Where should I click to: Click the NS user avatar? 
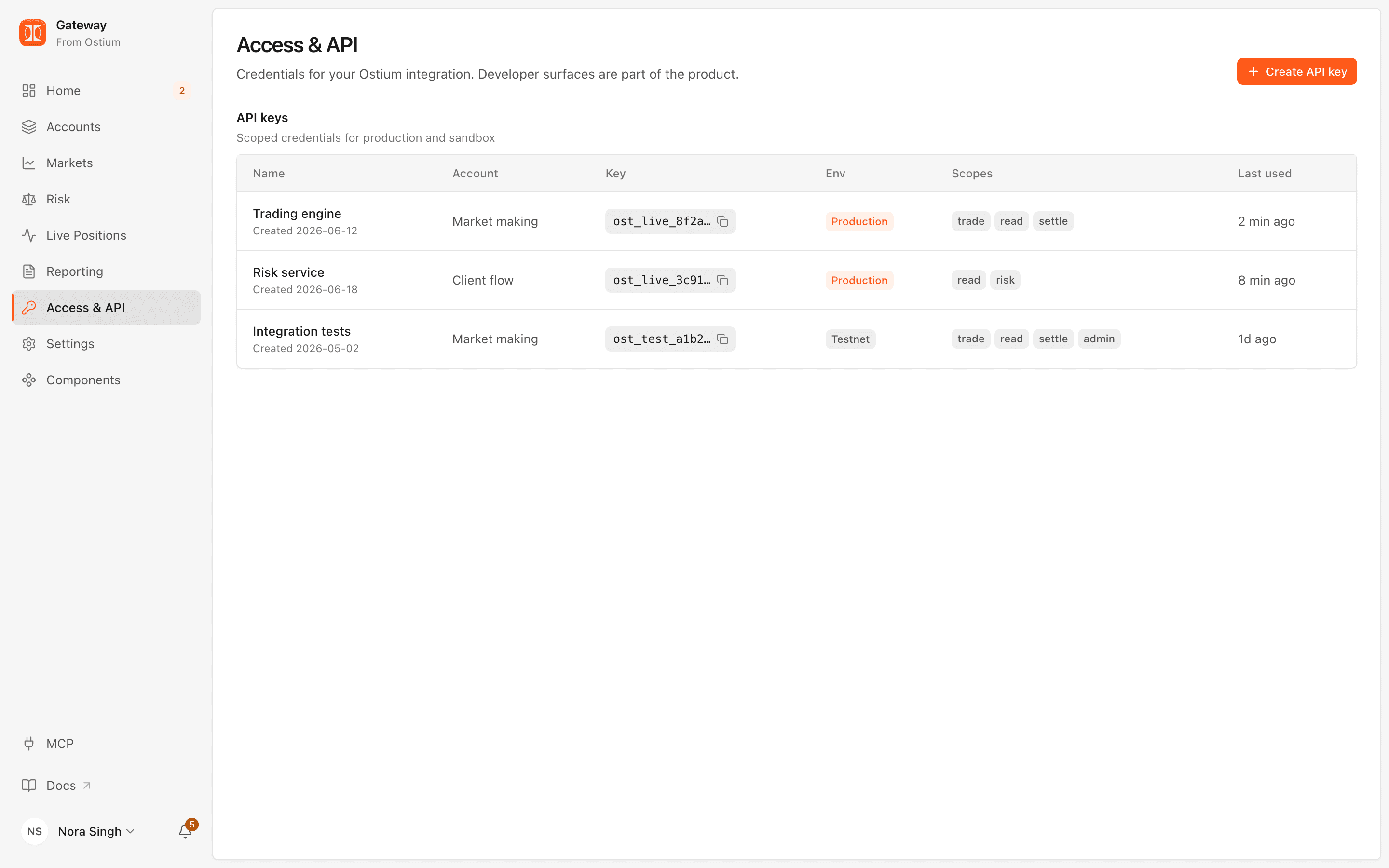[x=34, y=831]
